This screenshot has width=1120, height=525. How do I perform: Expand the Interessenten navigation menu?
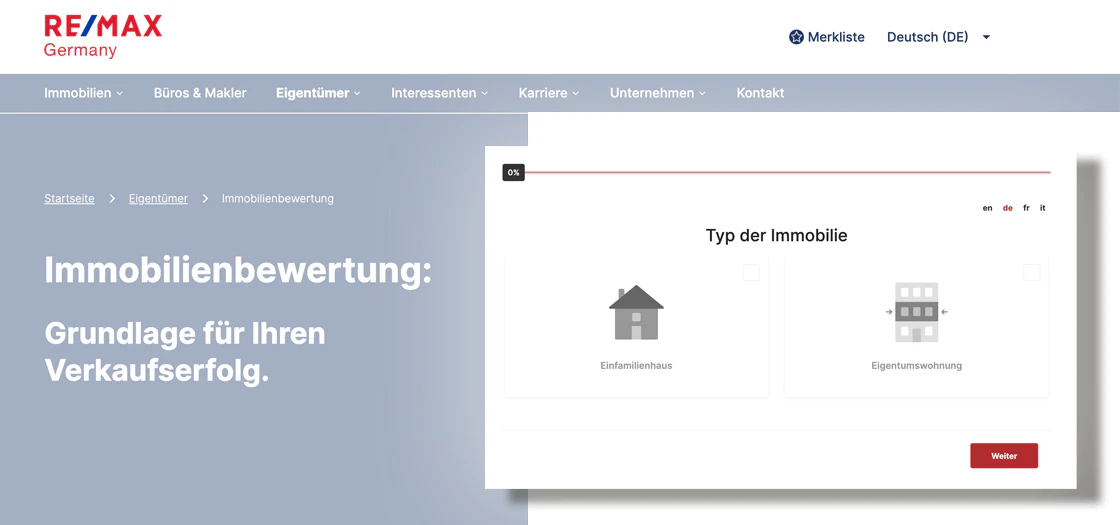click(439, 93)
